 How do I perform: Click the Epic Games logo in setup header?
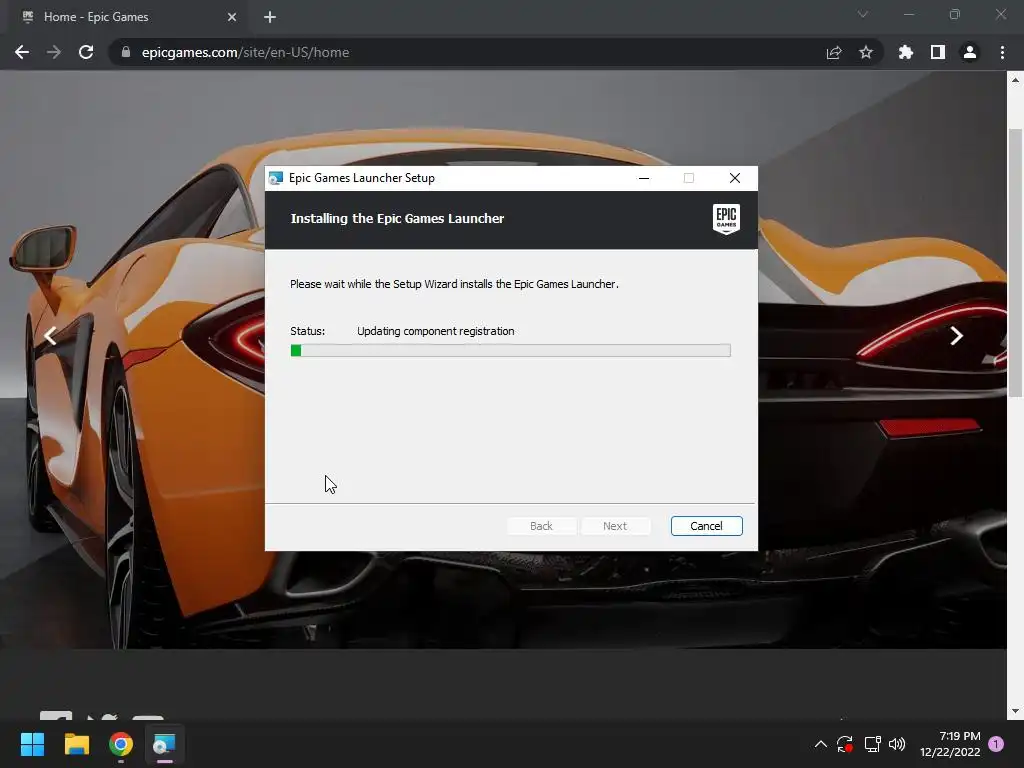(x=726, y=219)
